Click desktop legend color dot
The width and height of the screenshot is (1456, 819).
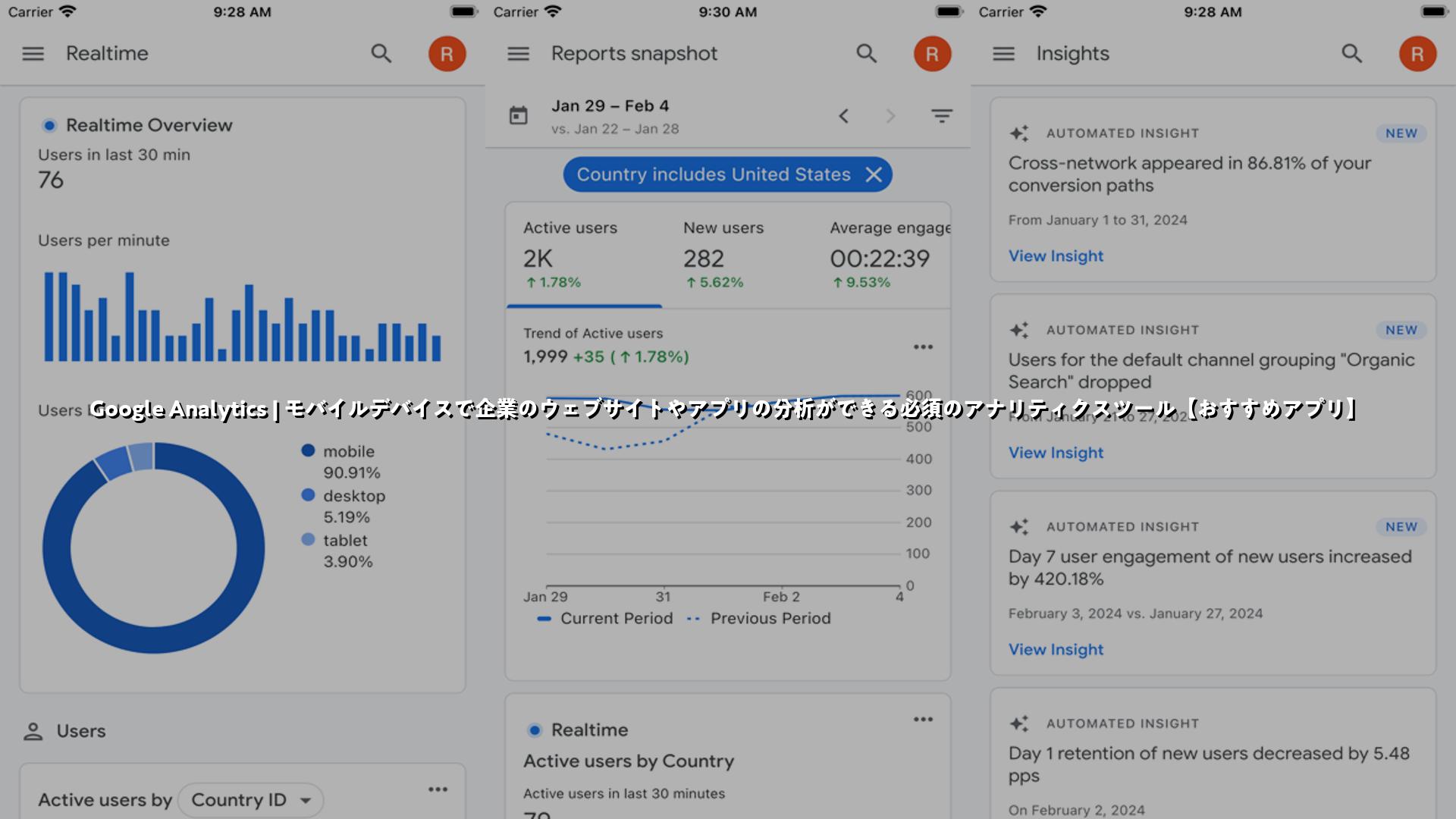pyautogui.click(x=308, y=495)
